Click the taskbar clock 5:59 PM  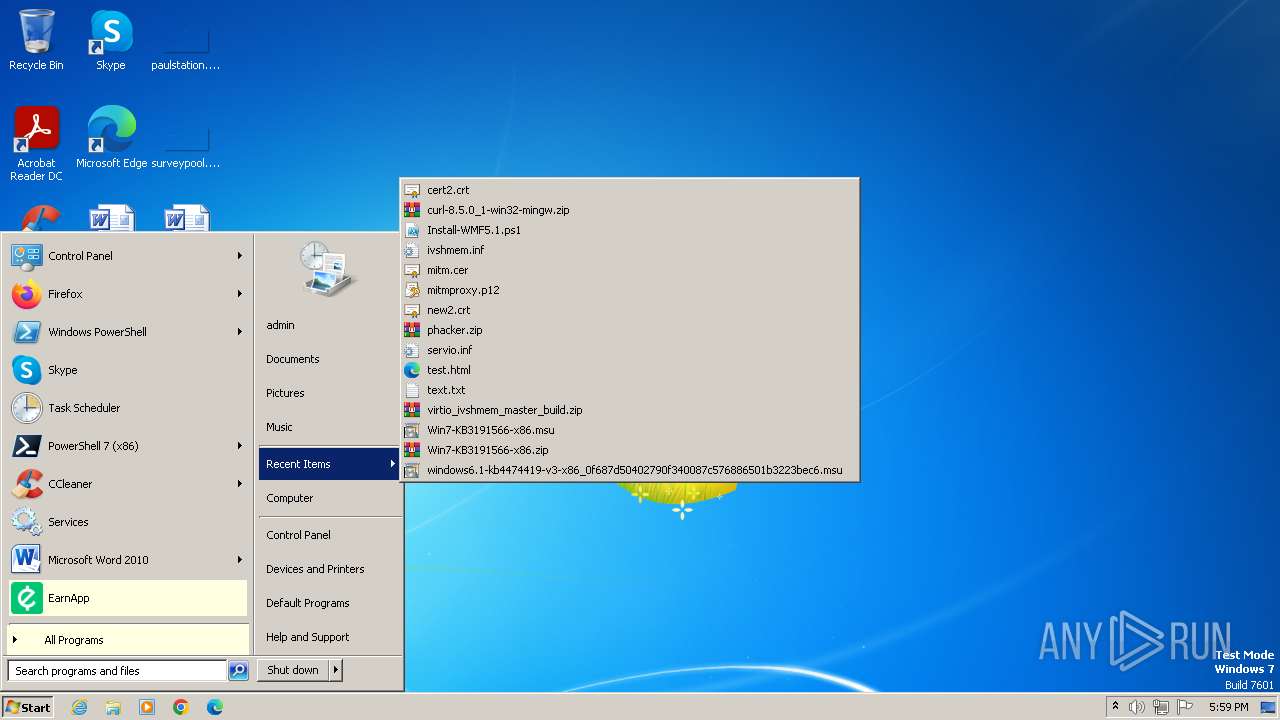pos(1228,707)
